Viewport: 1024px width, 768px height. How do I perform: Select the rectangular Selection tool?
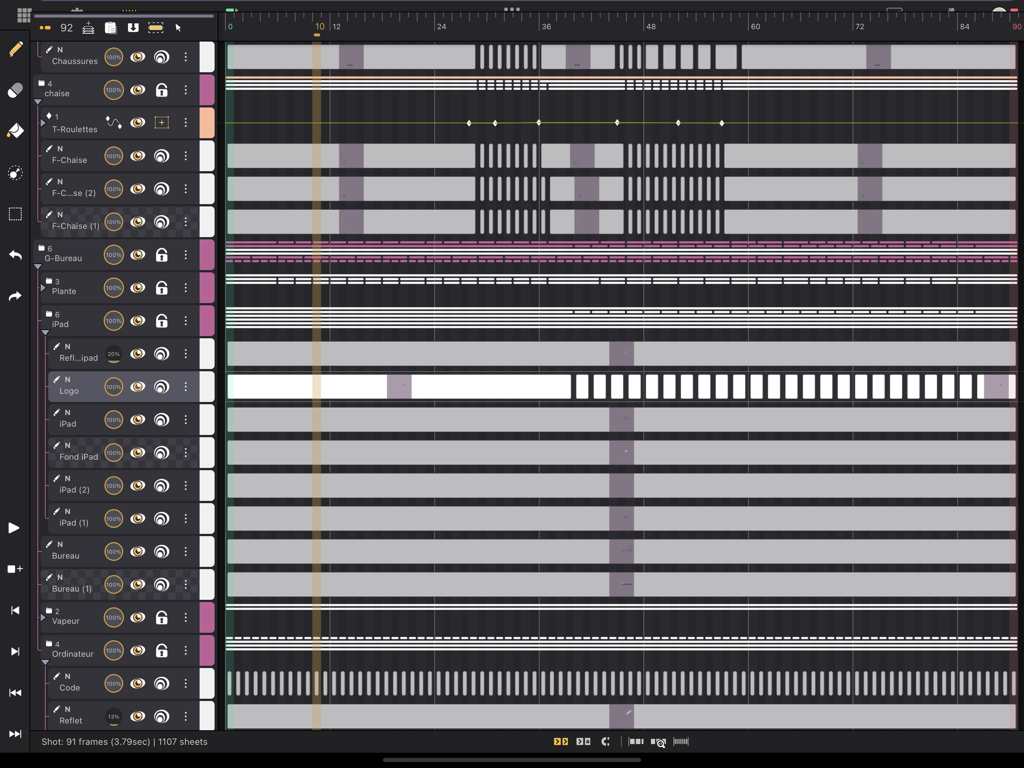click(x=15, y=214)
